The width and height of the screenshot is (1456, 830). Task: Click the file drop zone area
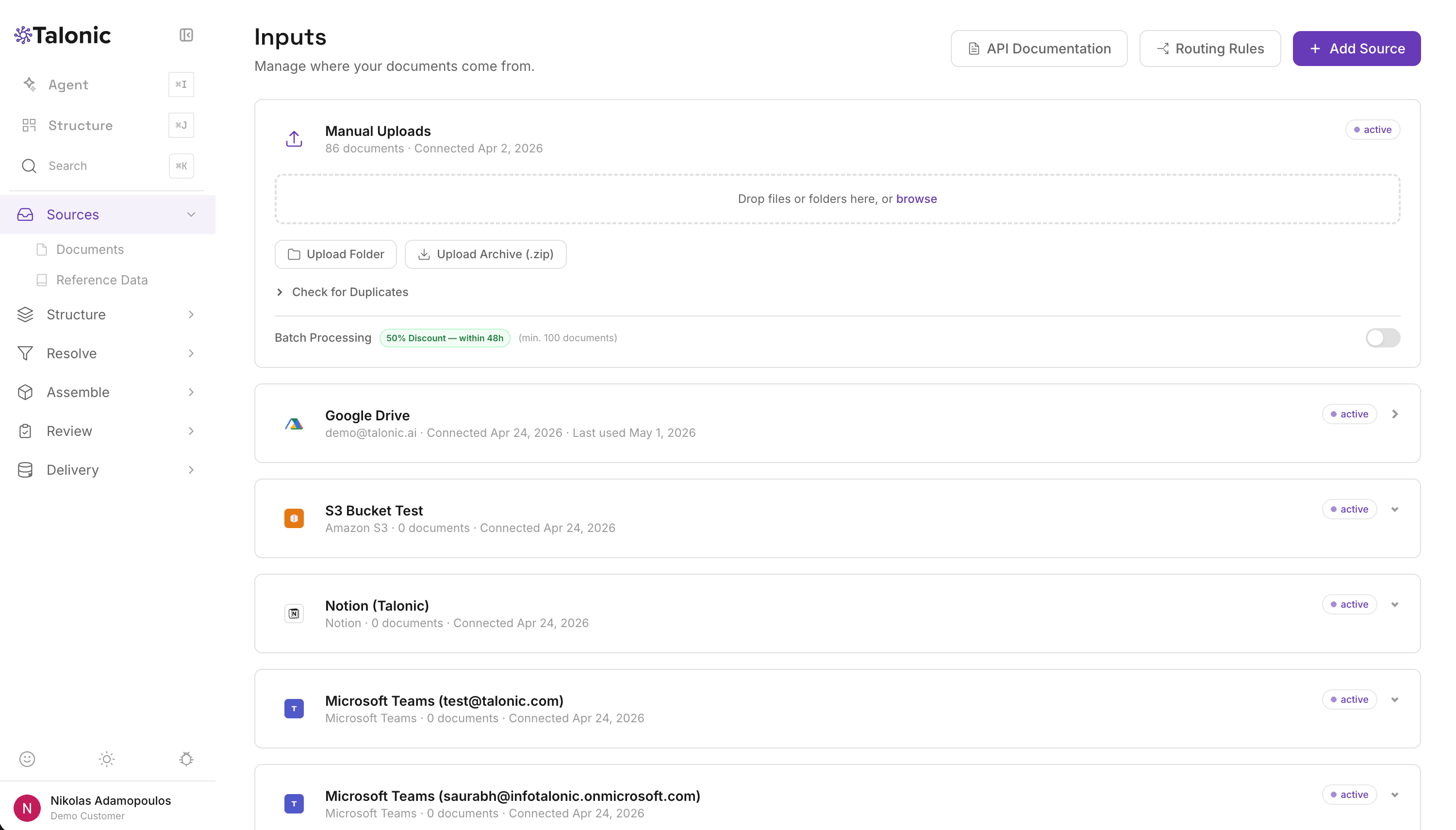coord(837,199)
